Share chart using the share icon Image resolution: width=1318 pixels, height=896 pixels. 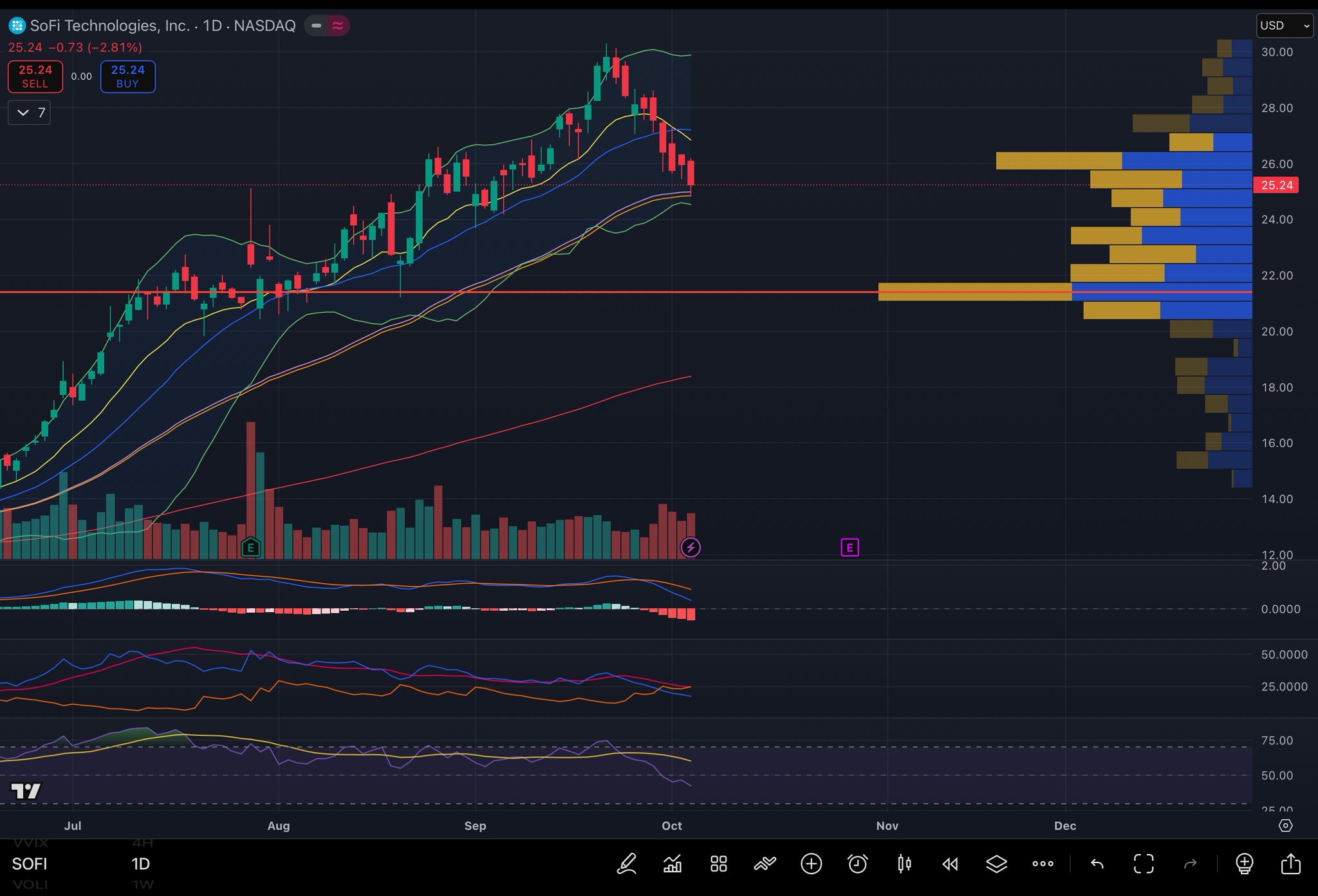(x=1290, y=863)
